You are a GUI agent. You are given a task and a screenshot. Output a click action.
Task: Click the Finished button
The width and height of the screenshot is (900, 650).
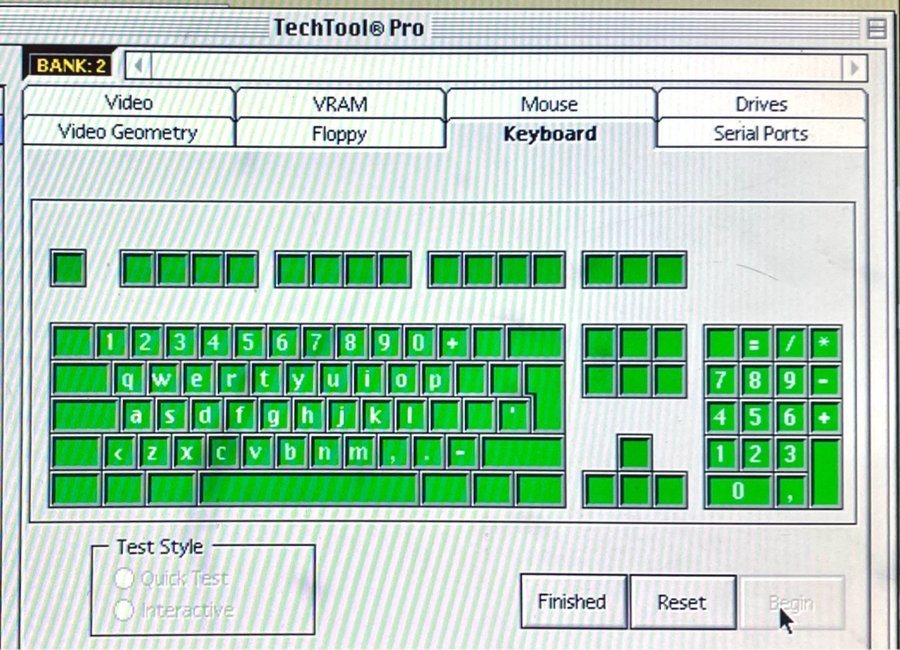pos(573,601)
